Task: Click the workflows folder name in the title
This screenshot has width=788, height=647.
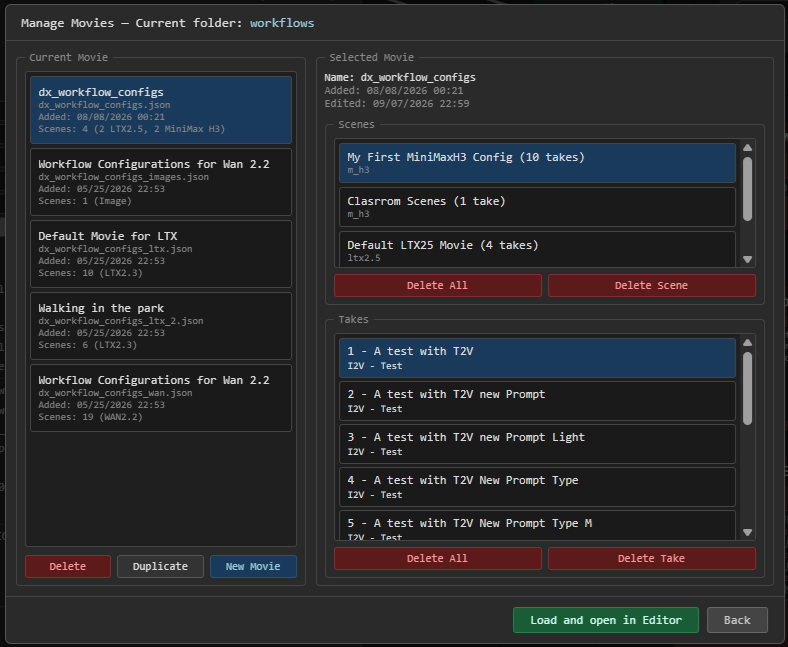Action: (282, 23)
